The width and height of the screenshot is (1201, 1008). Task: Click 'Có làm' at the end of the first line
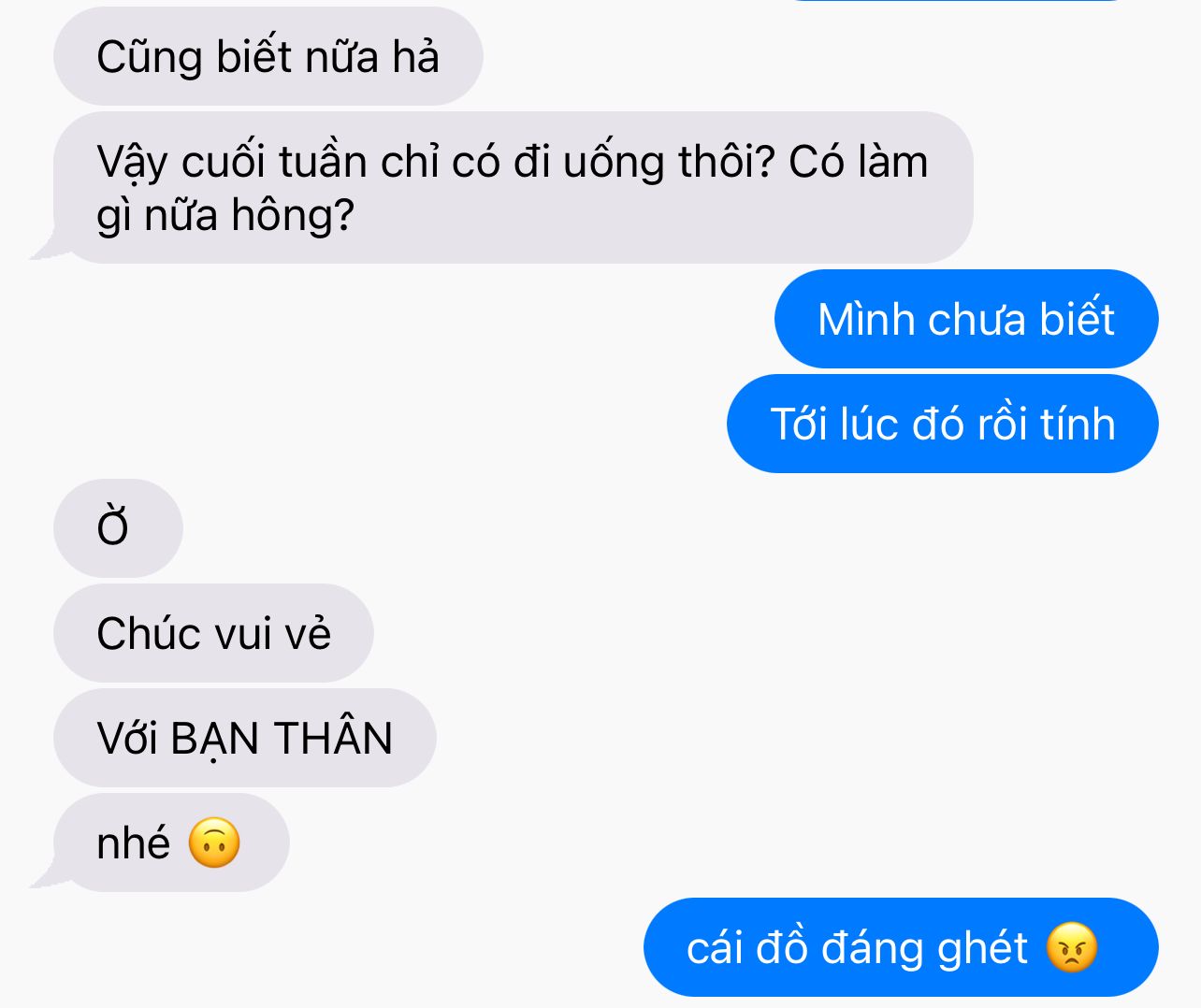click(x=859, y=162)
